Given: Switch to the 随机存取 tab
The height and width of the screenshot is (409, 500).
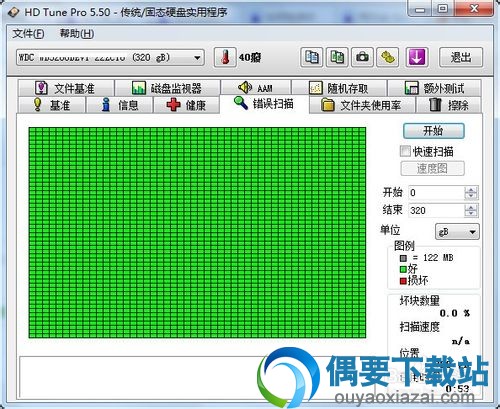Looking at the screenshot, I should coord(339,88).
